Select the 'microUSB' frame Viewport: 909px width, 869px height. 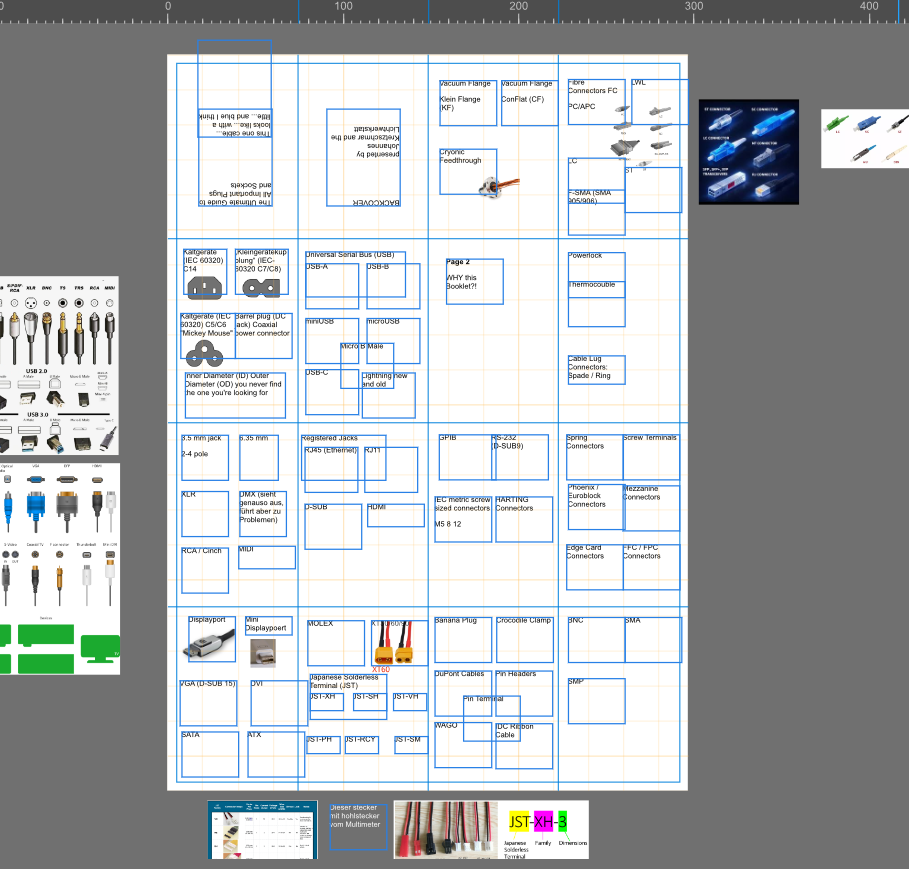[x=393, y=341]
